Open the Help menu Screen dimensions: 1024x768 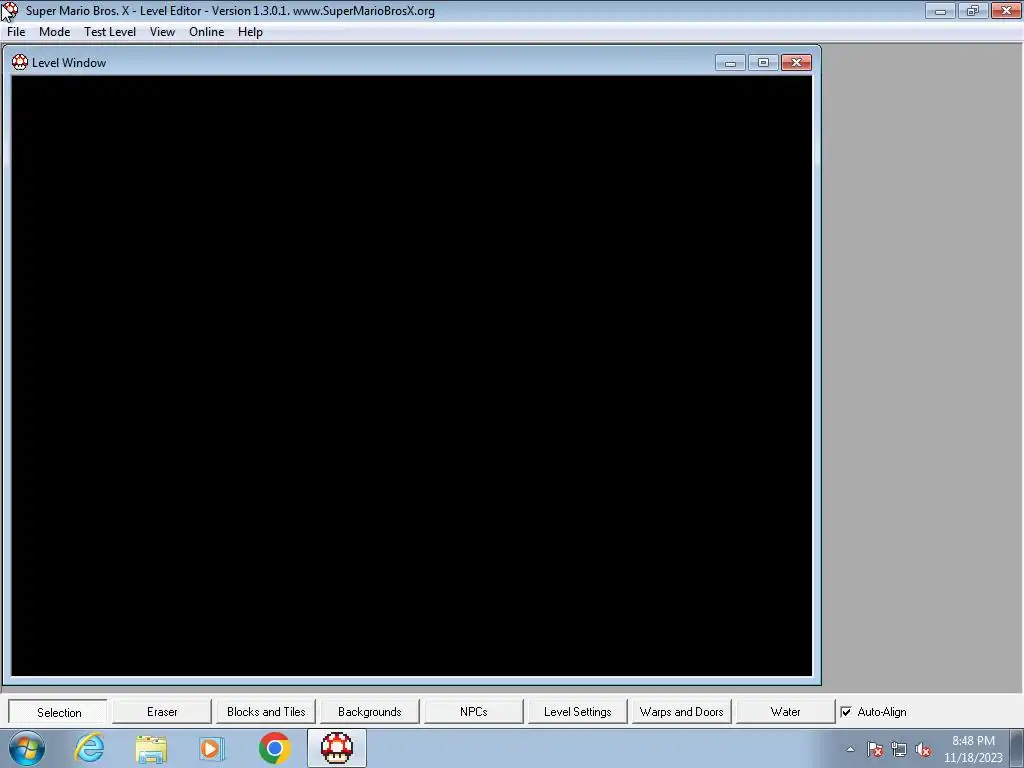[250, 32]
